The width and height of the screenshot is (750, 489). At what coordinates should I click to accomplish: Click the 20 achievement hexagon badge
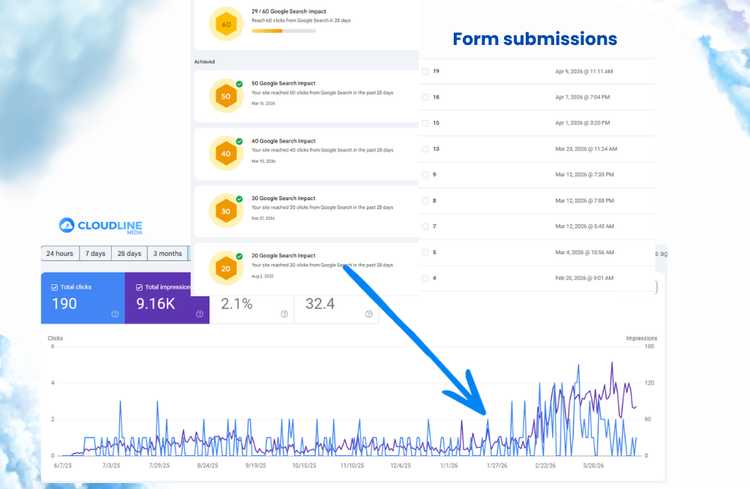(226, 269)
